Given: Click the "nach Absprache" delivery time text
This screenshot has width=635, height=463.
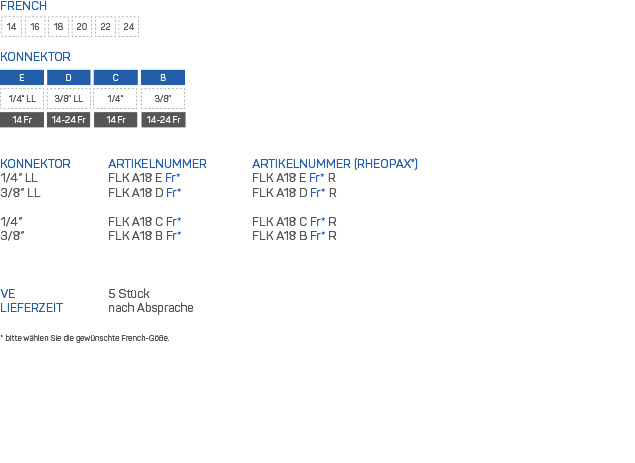Looking at the screenshot, I should (x=150, y=308).
